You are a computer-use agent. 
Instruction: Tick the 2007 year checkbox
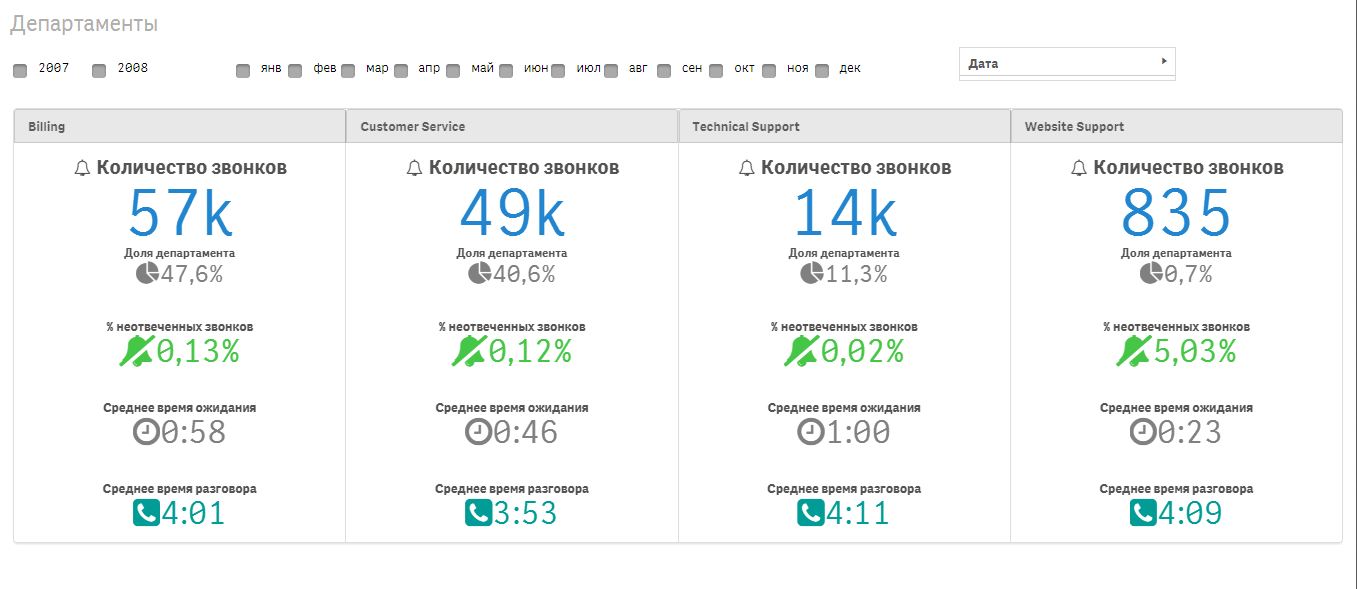20,70
